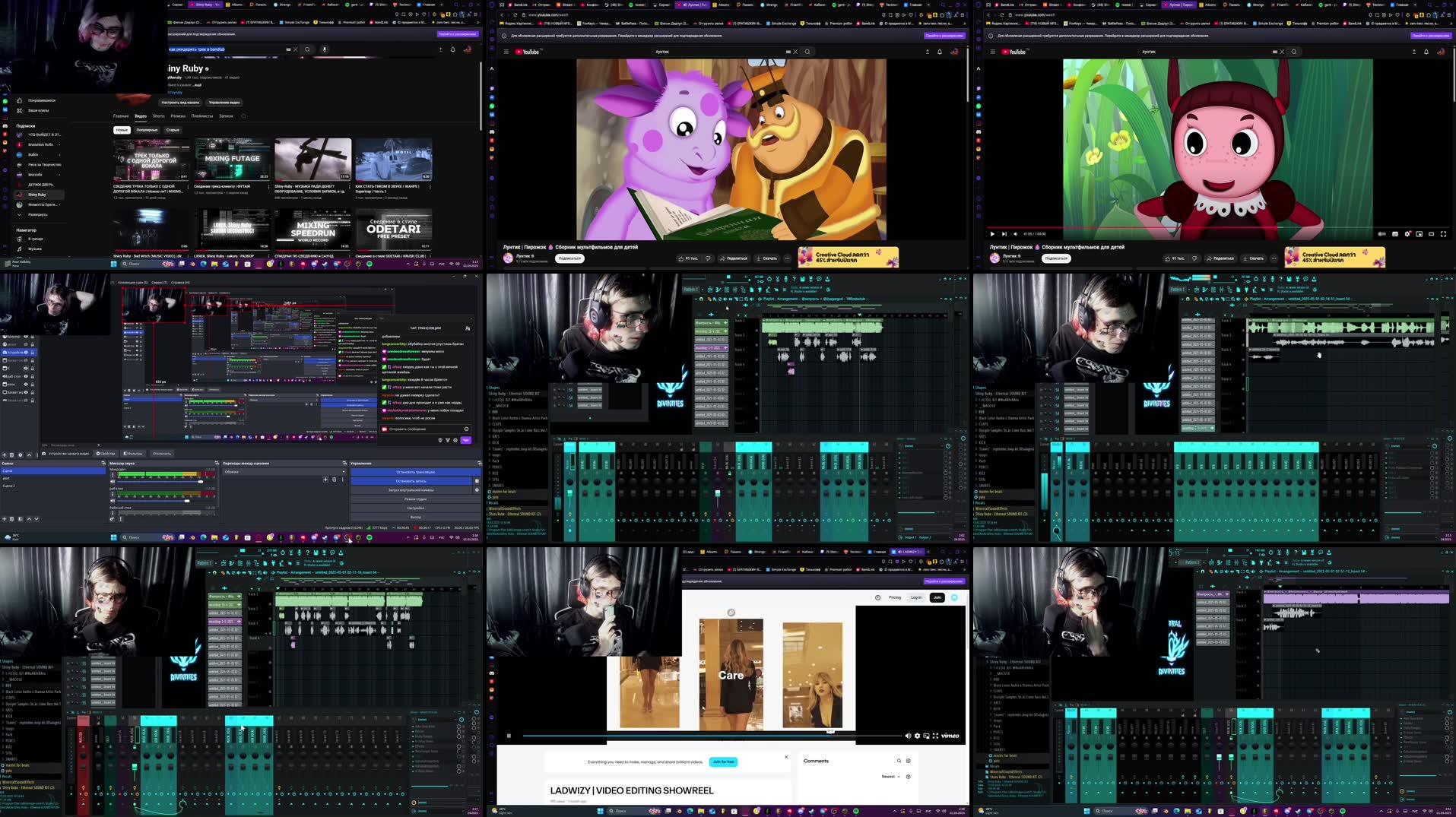Open Shorts tab on Shiny Ruby channel

click(x=158, y=116)
